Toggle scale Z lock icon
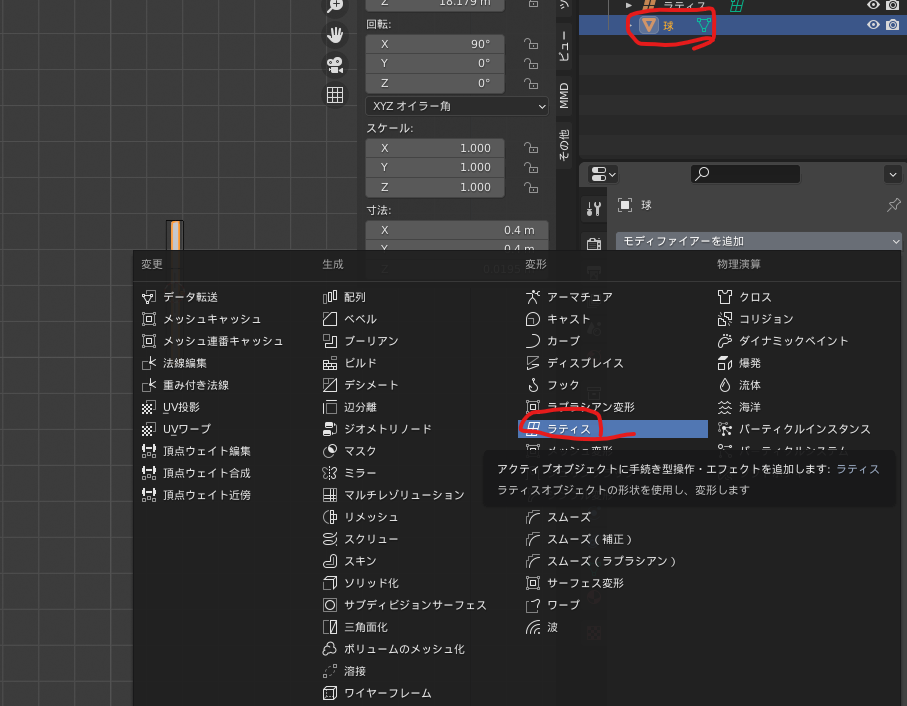Viewport: 907px width, 706px height. coord(531,187)
